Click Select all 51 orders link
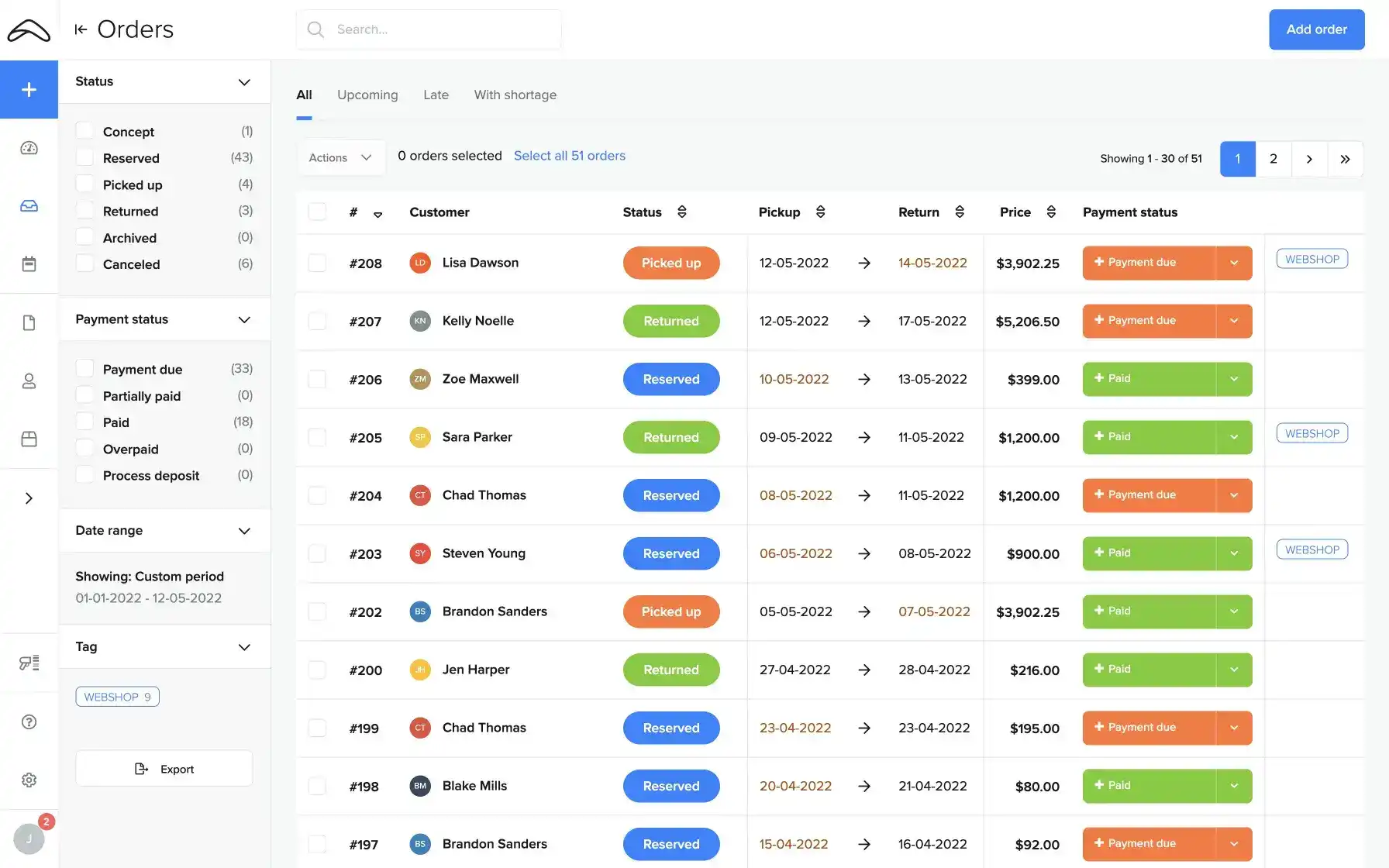This screenshot has height=868, width=1389. (570, 155)
